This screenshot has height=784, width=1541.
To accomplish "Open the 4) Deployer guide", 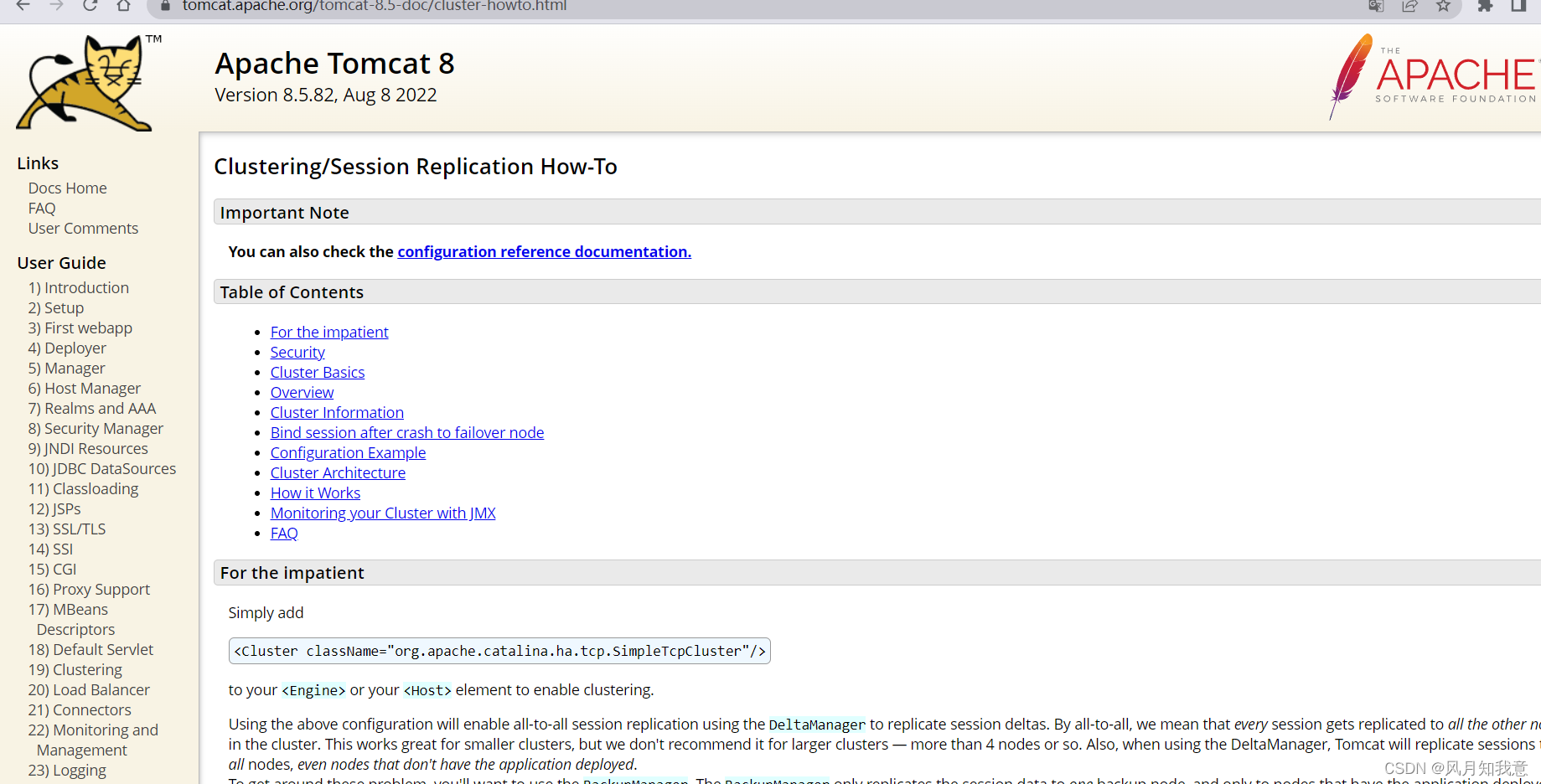I will (67, 348).
